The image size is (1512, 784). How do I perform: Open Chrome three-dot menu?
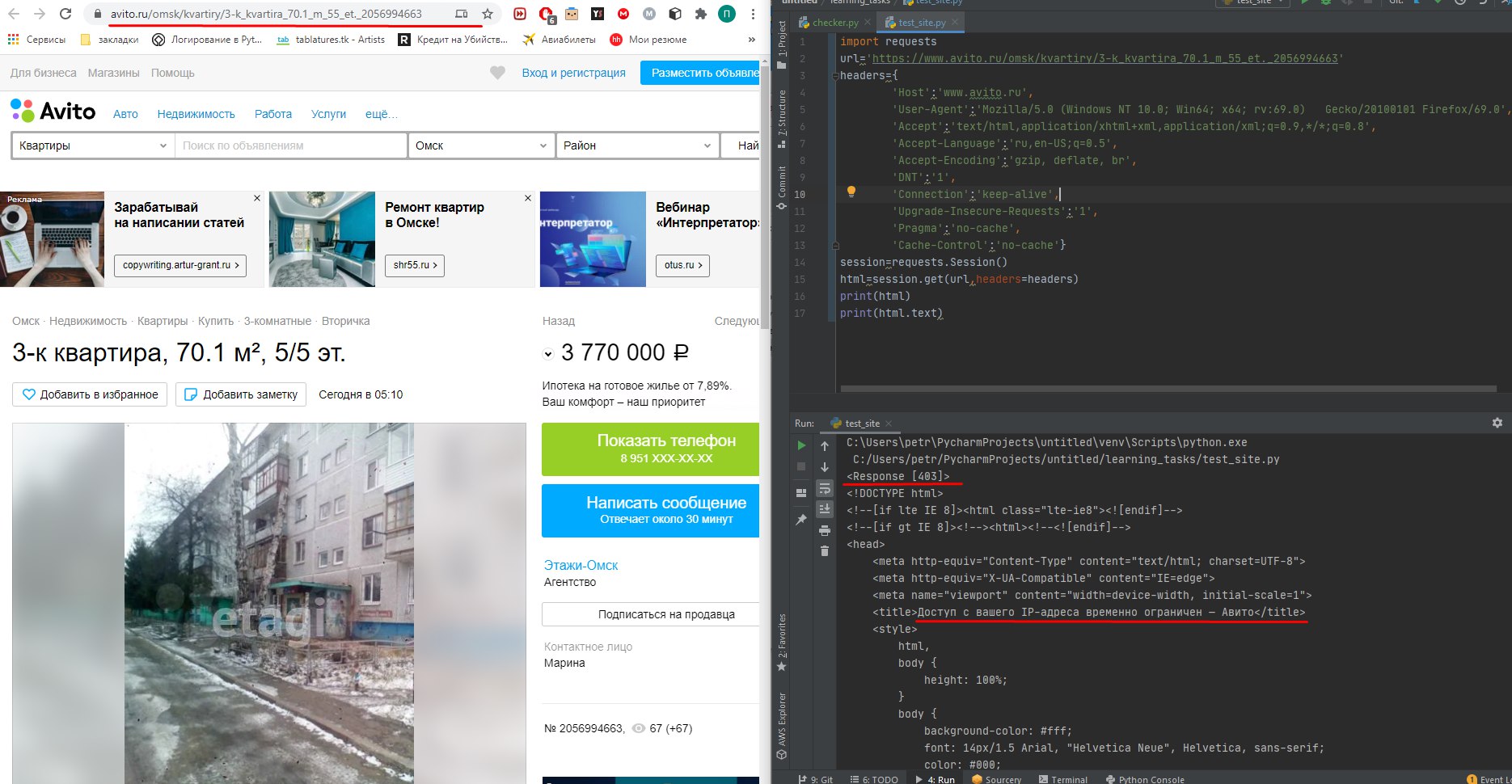pos(753,14)
